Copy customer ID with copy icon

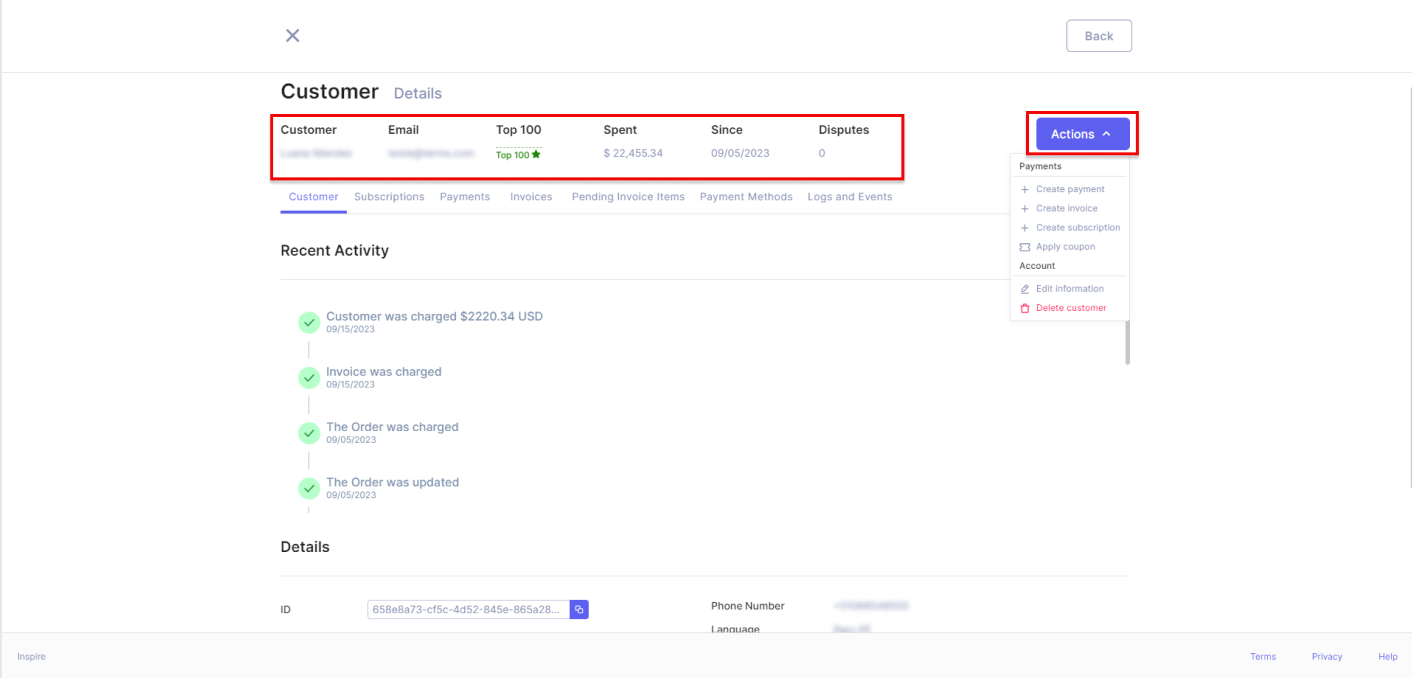pos(579,609)
